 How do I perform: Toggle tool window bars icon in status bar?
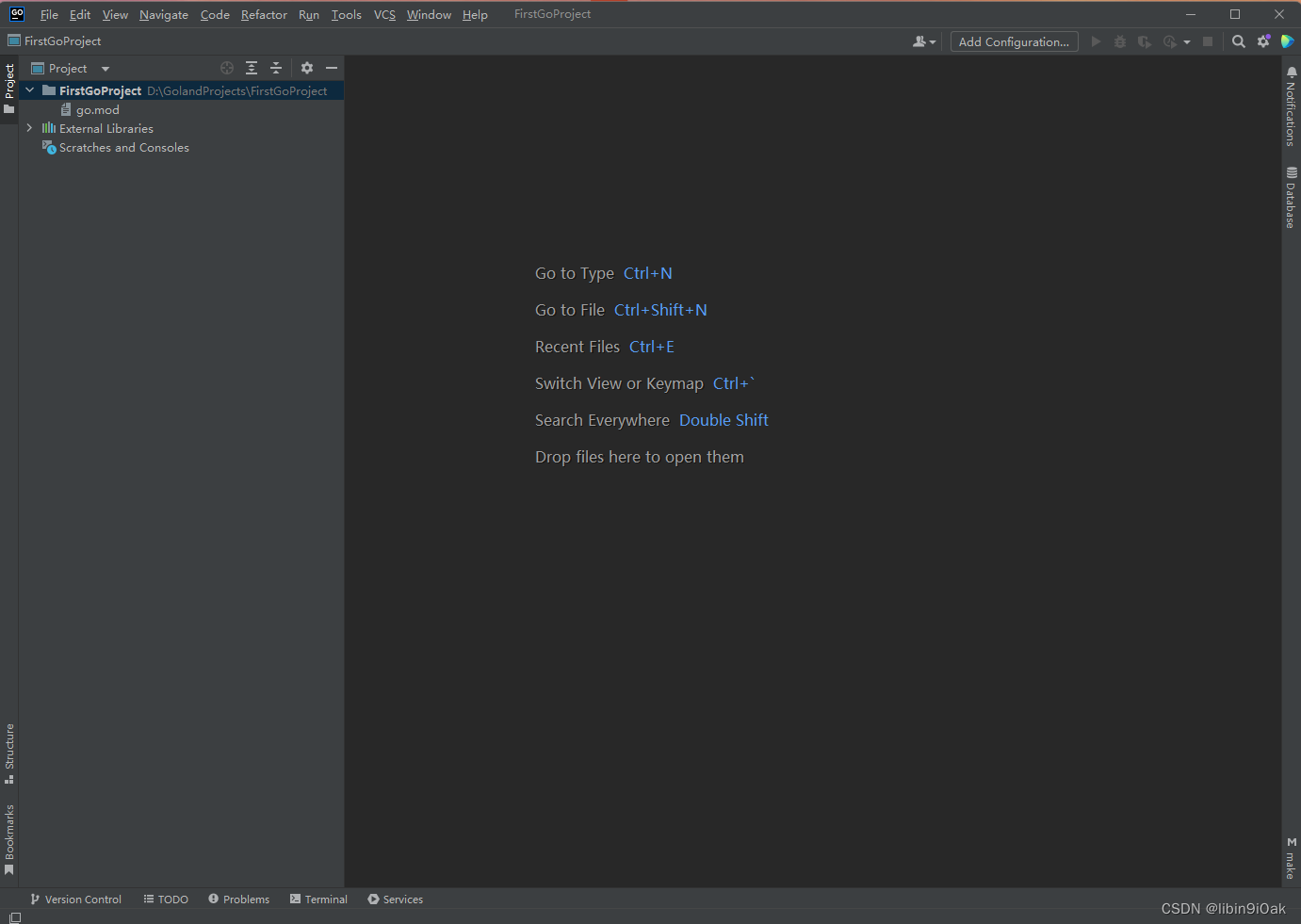[14, 917]
